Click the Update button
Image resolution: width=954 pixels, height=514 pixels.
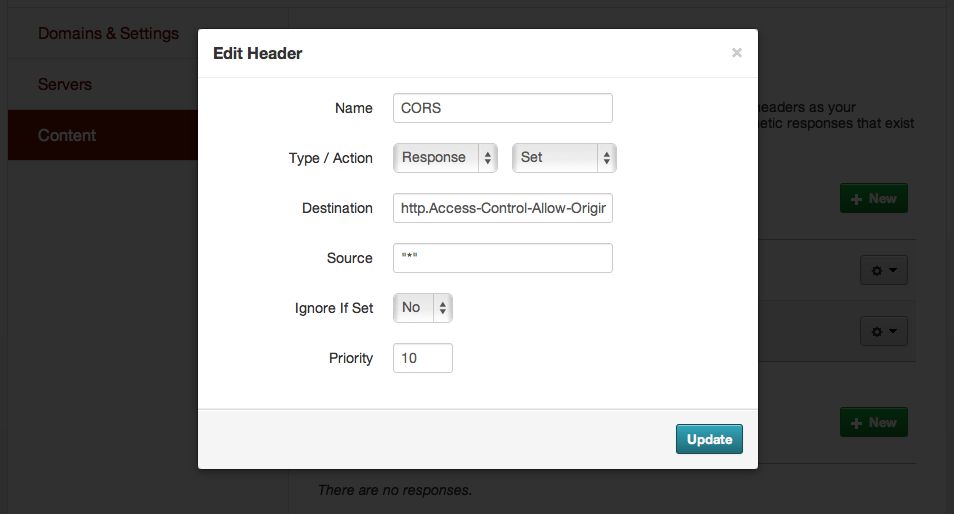pyautogui.click(x=709, y=439)
